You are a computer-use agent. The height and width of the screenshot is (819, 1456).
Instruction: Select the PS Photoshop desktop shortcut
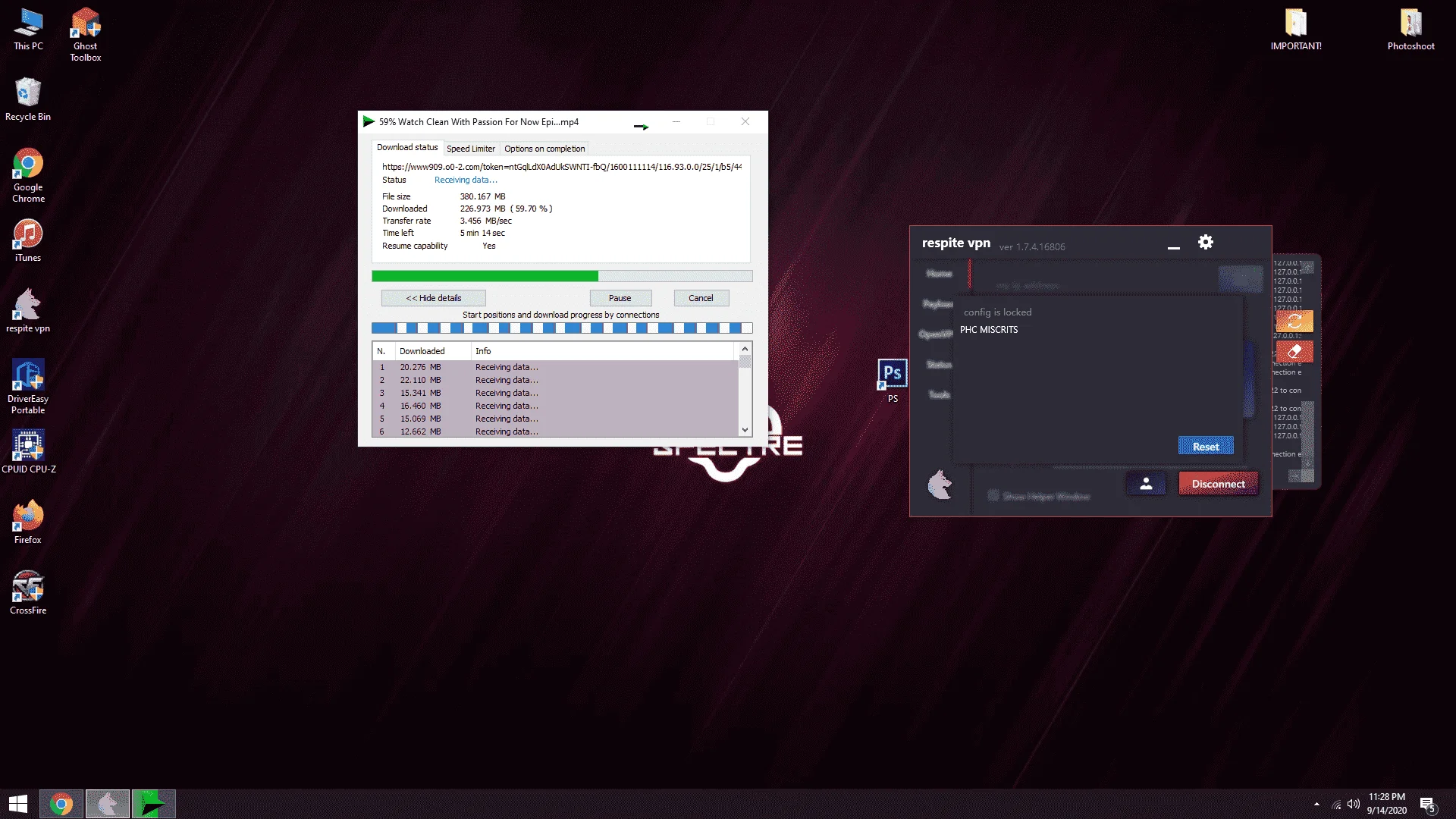[x=893, y=381]
